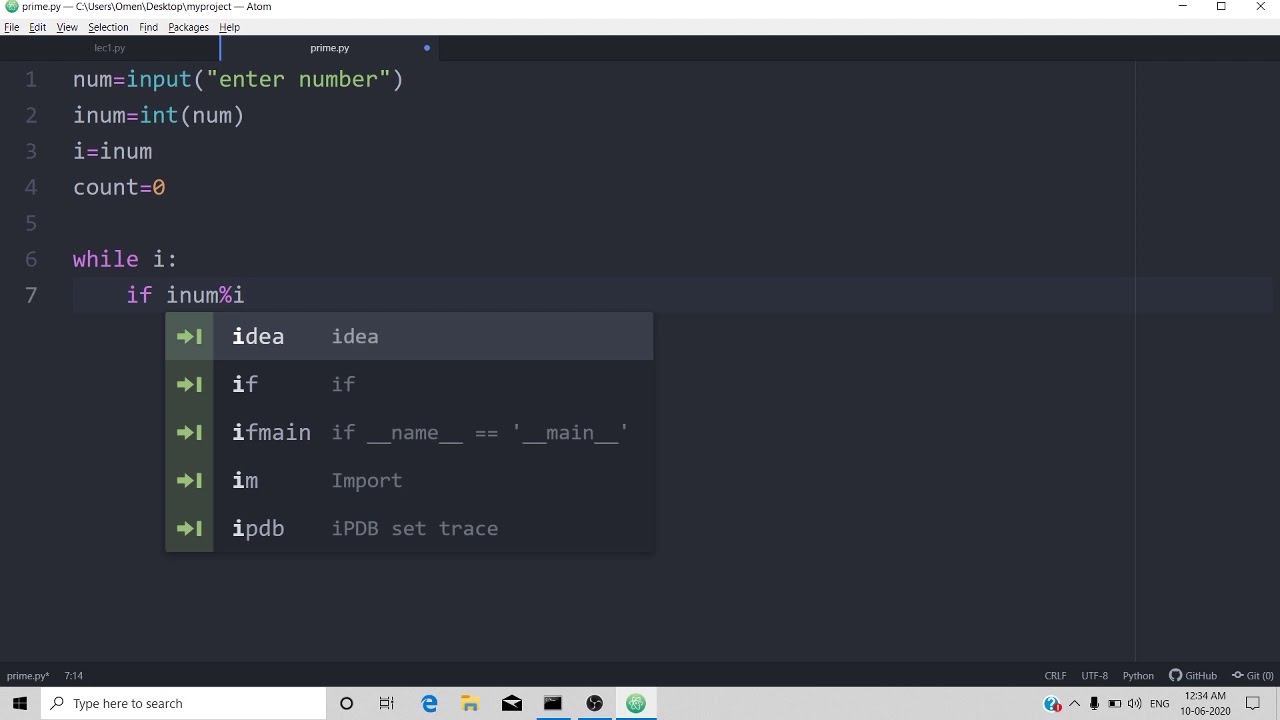Select the idea snippet suggestion
Viewport: 1280px width, 720px height.
pyautogui.click(x=409, y=336)
